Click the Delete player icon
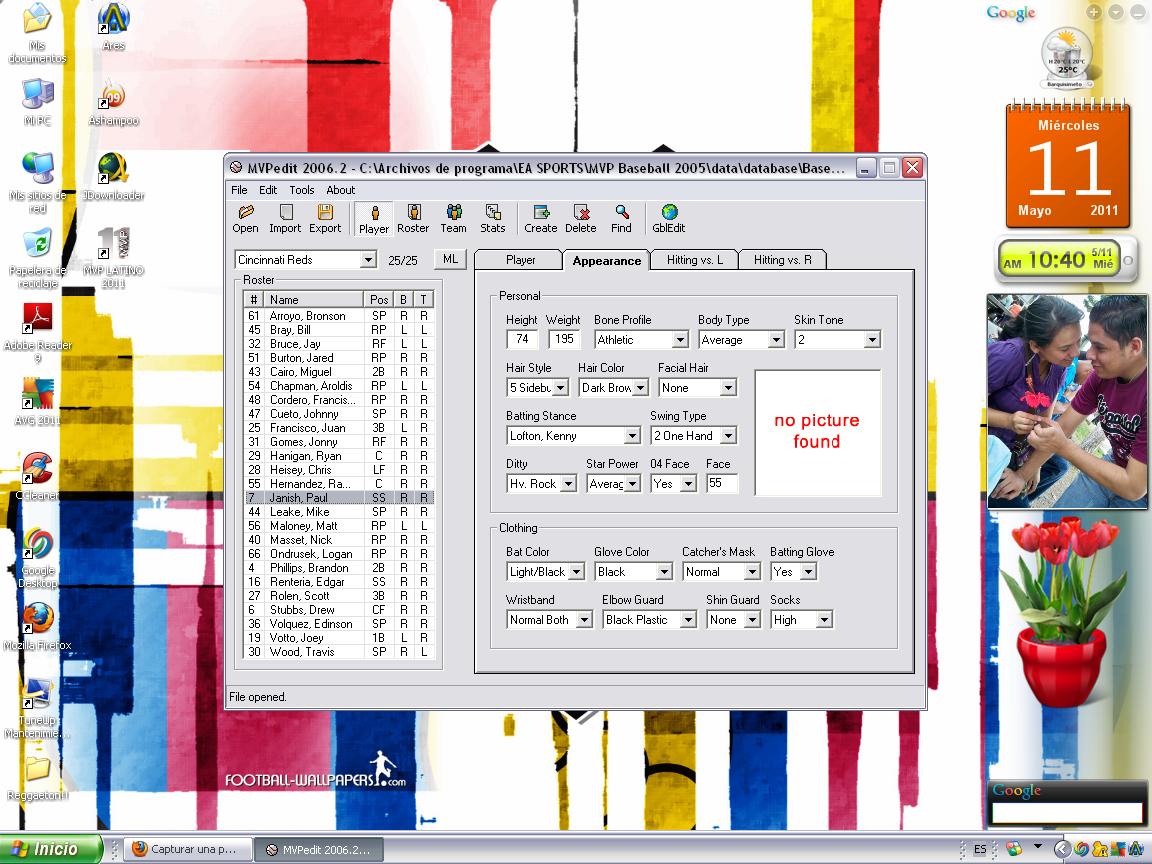This screenshot has height=864, width=1152. [580, 218]
